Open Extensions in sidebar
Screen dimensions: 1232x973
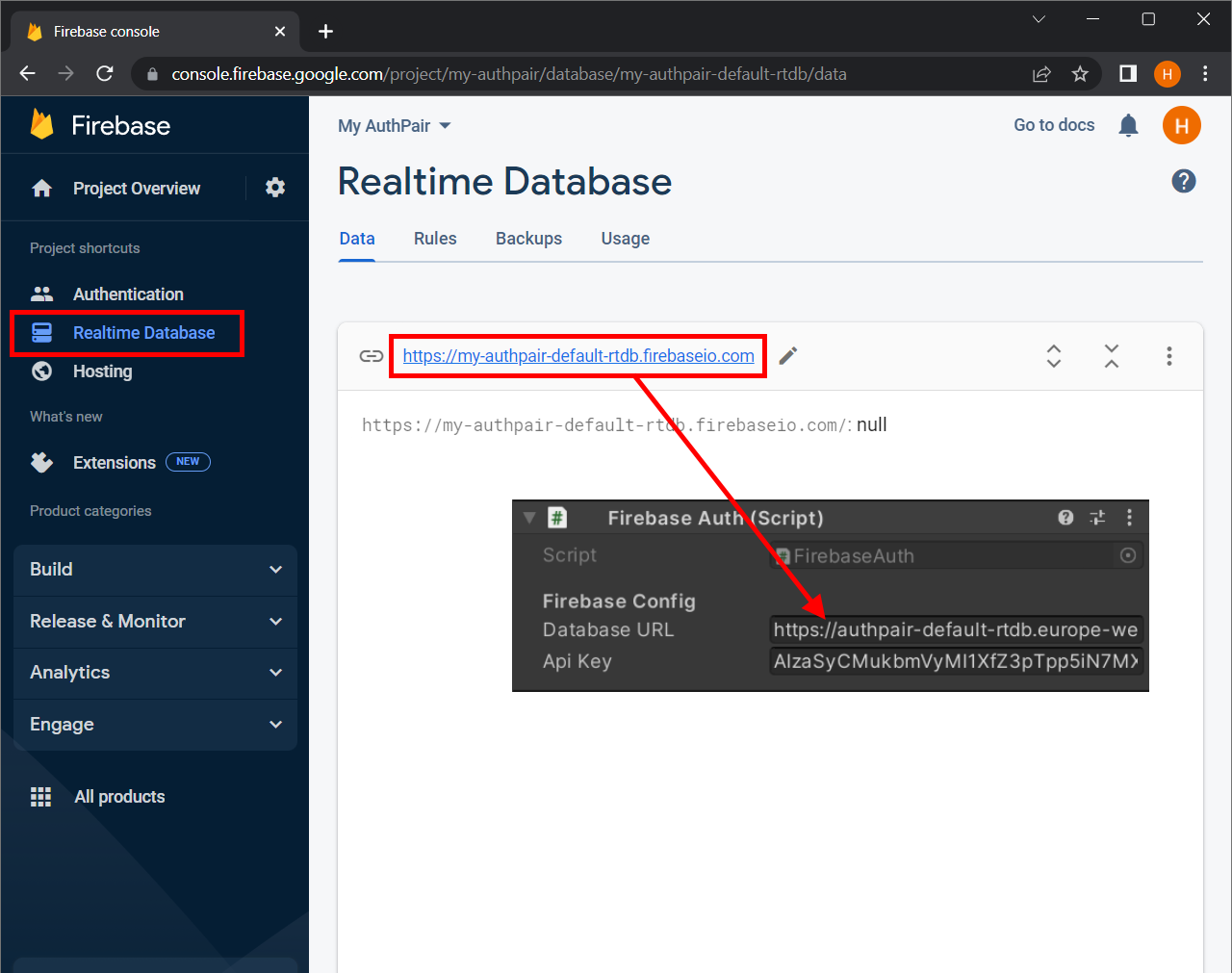[115, 463]
